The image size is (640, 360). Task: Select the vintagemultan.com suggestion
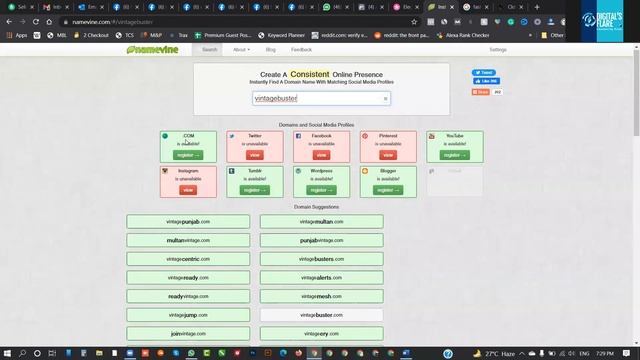coord(322,222)
